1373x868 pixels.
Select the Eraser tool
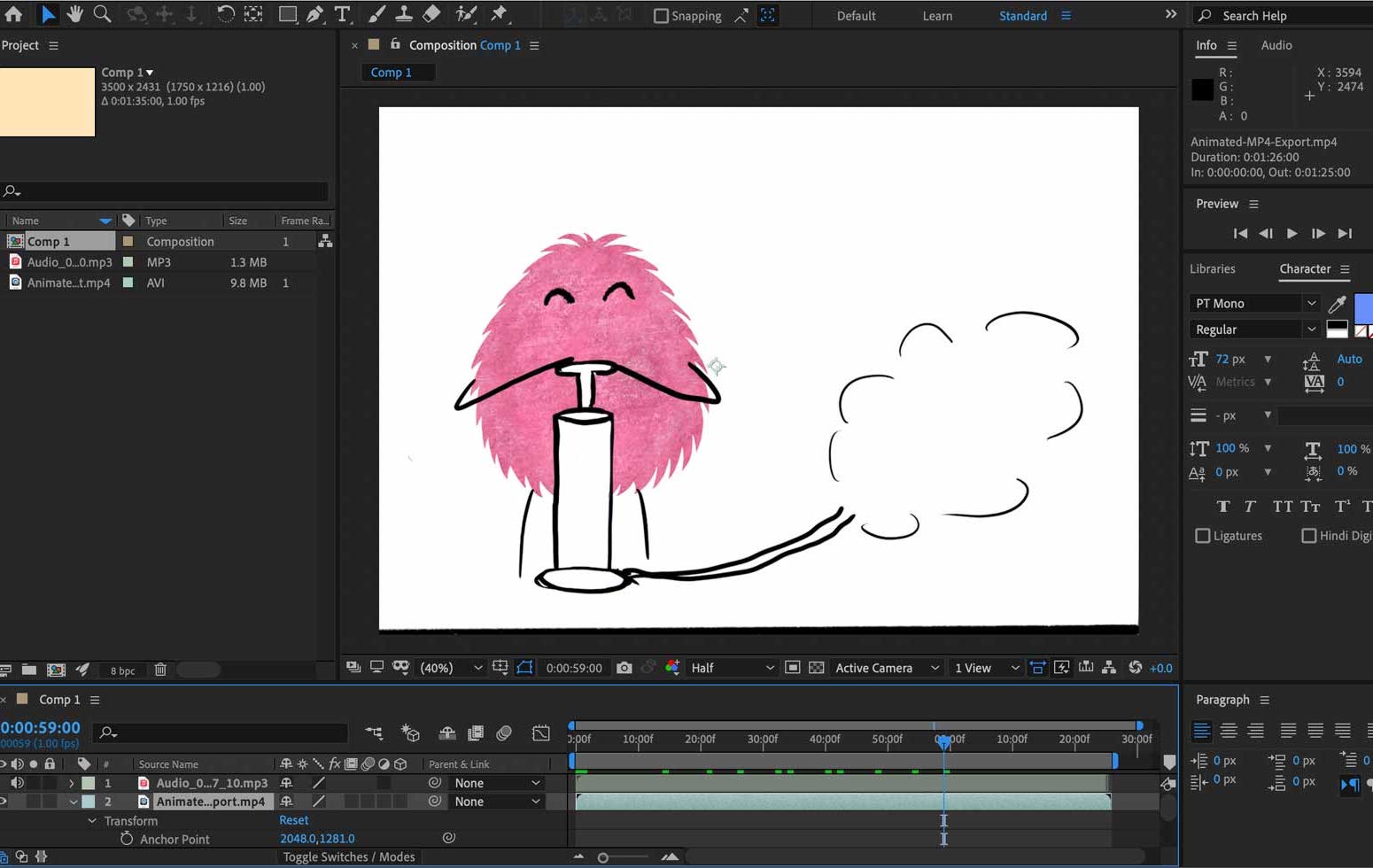(x=431, y=14)
